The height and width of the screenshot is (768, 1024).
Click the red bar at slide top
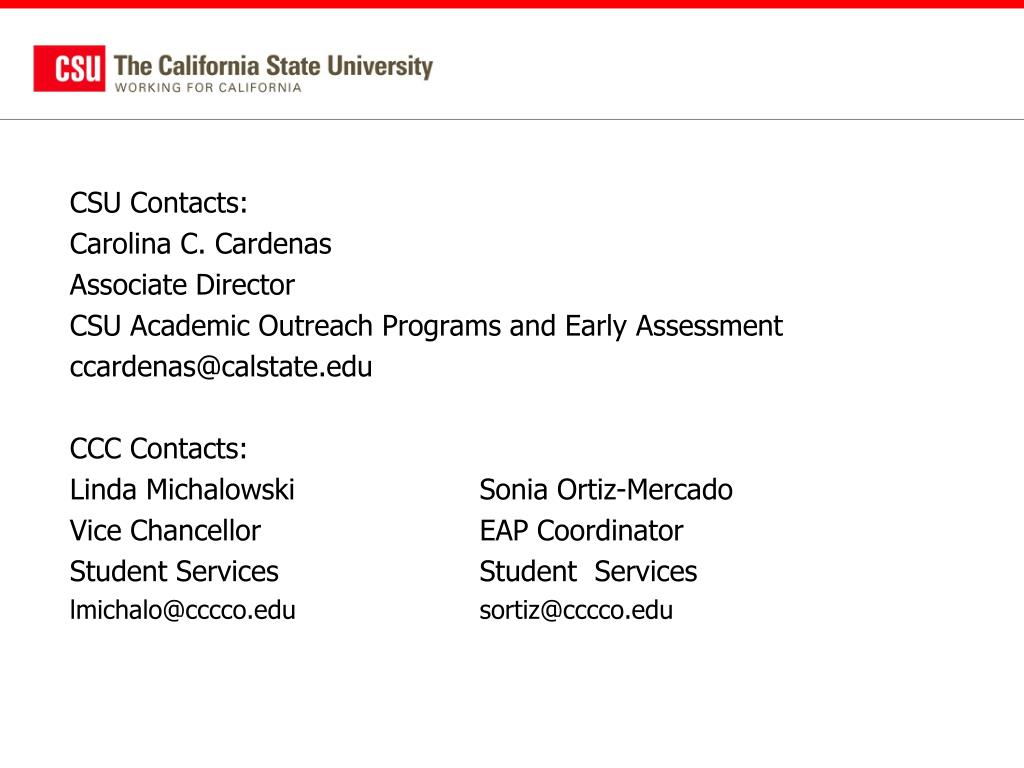click(512, 4)
